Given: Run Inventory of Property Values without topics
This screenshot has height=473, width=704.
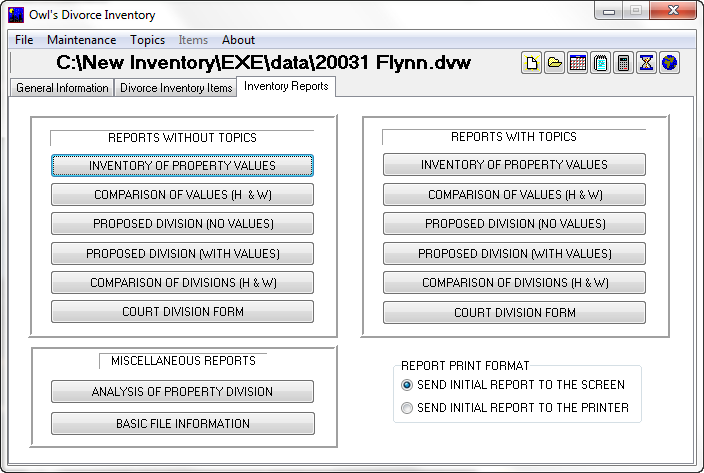Looking at the screenshot, I should pos(182,166).
